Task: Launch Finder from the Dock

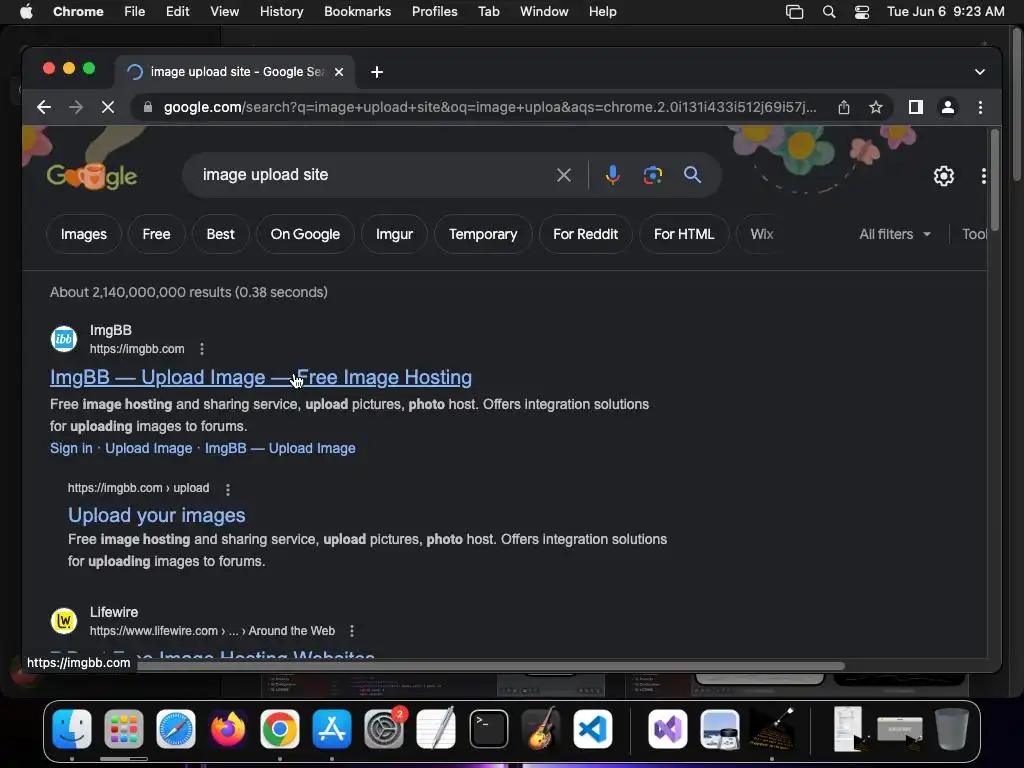Action: [72, 729]
